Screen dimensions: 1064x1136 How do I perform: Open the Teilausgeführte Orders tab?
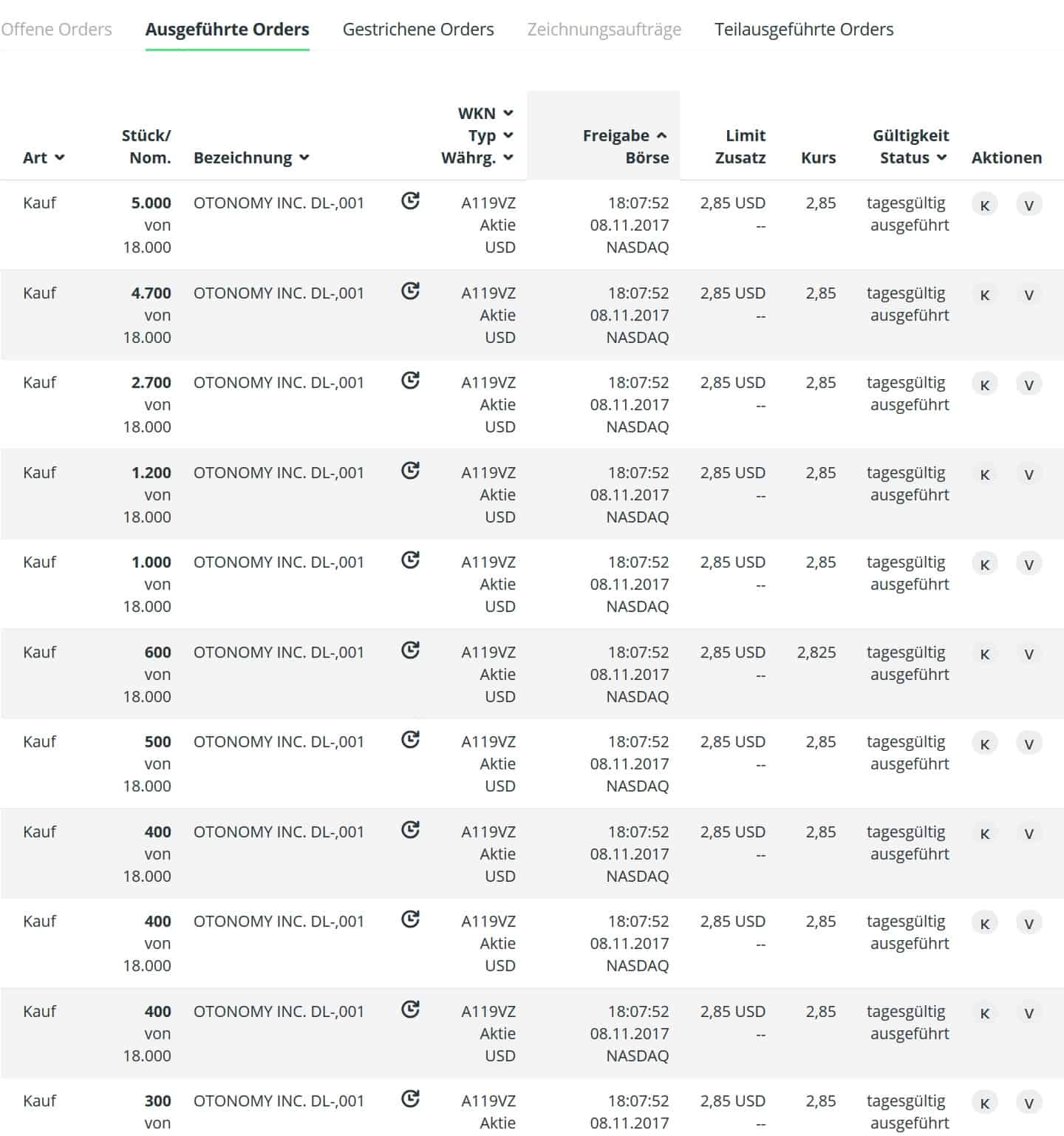804,30
